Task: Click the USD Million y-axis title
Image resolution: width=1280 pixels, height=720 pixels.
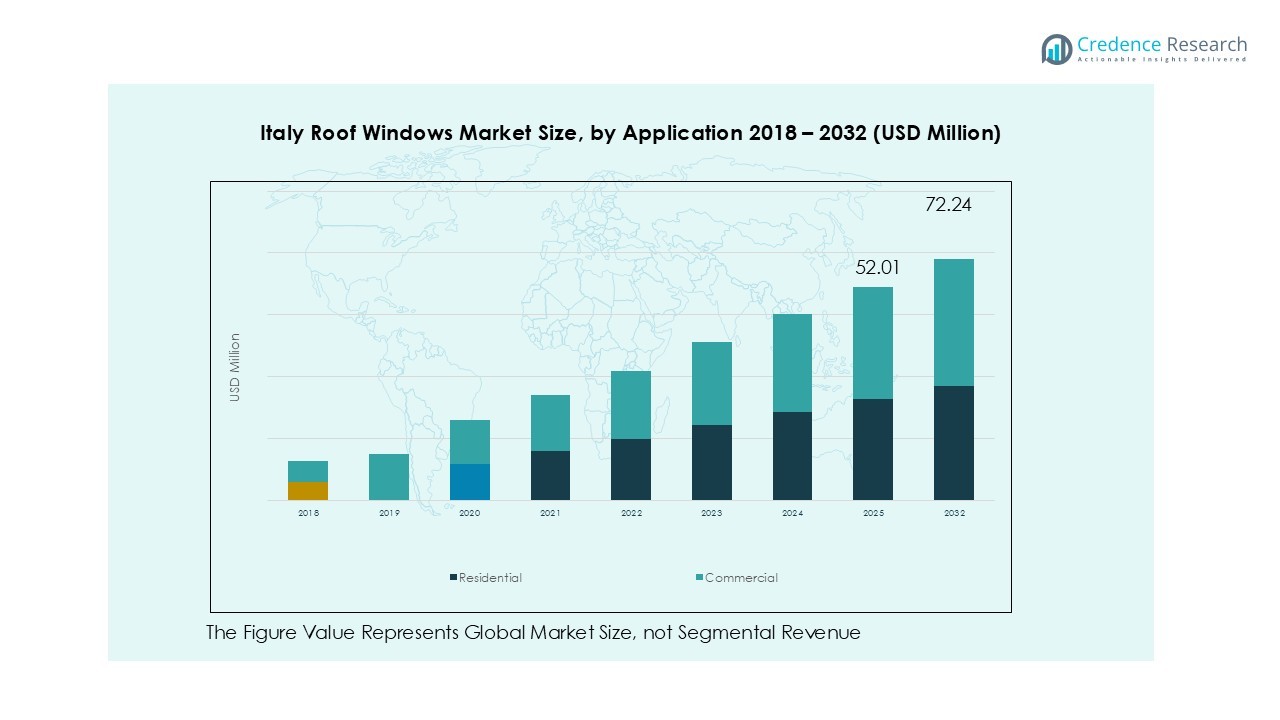Action: (x=235, y=367)
